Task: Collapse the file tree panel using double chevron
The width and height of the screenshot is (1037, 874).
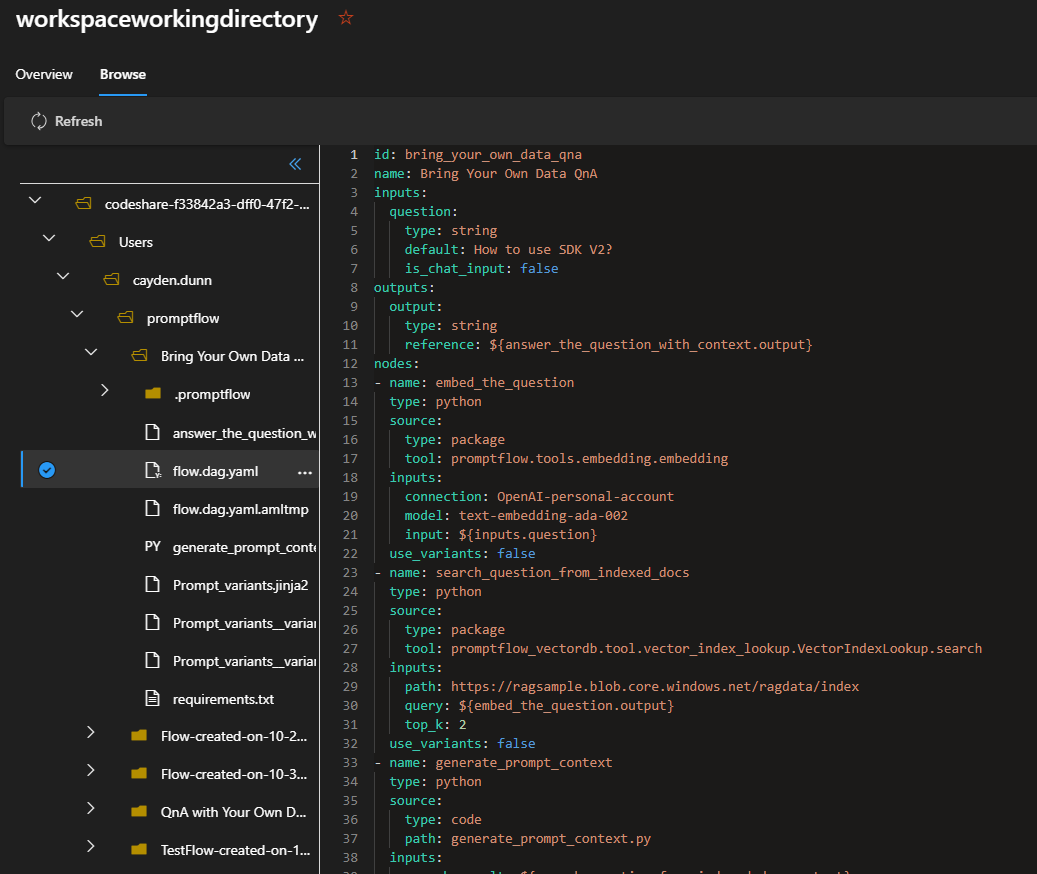Action: (x=295, y=164)
